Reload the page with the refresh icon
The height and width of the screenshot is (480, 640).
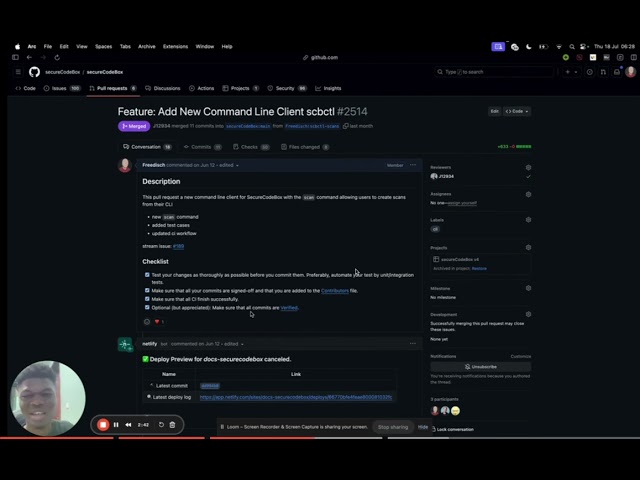point(57,58)
